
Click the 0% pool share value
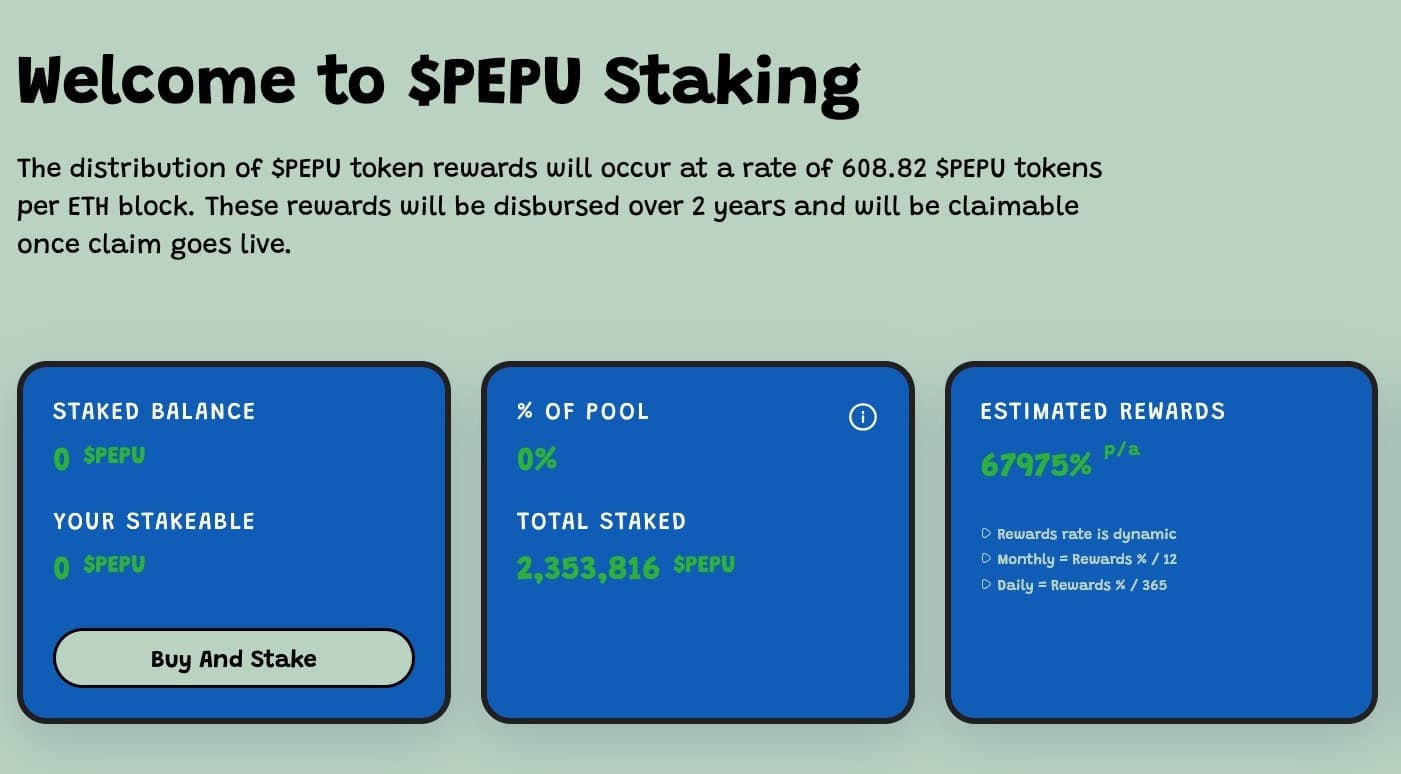point(537,459)
